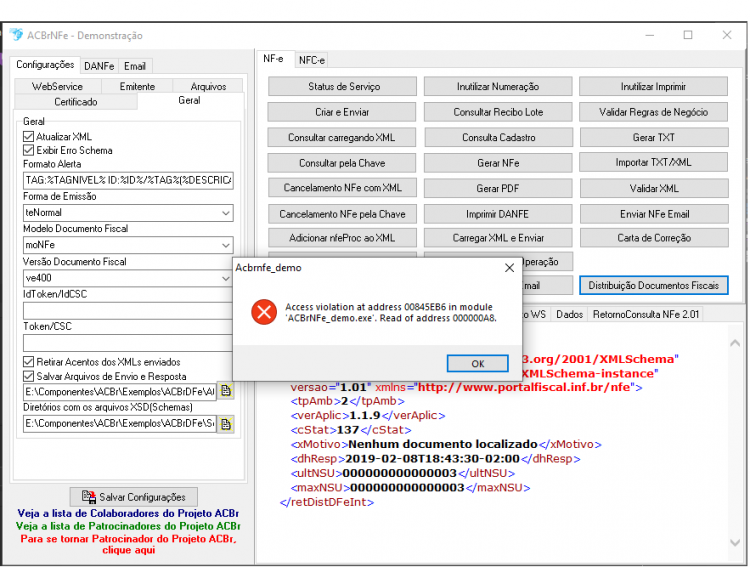Click Validar XML button
Viewport: 750px width, 567px height.
coord(654,188)
